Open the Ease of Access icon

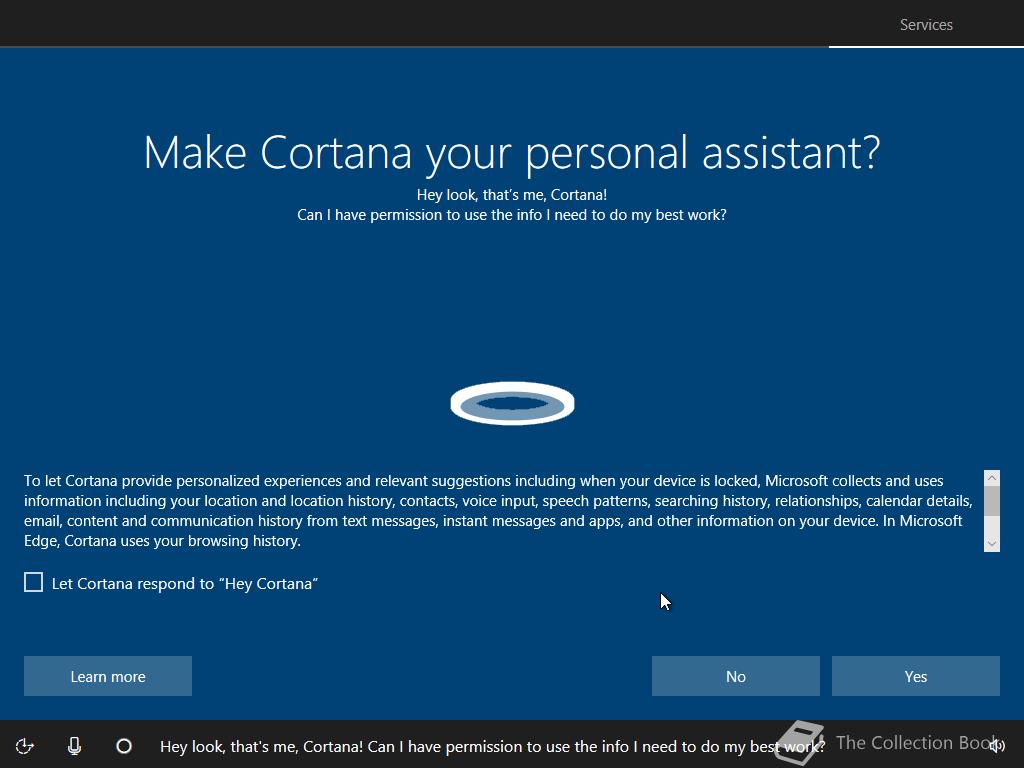coord(25,746)
